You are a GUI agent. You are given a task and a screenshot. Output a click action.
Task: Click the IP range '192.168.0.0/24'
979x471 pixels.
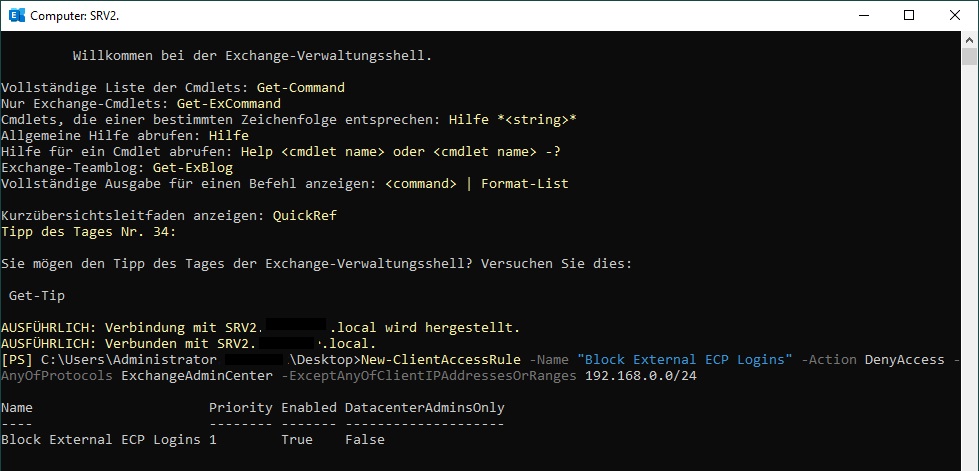point(641,375)
